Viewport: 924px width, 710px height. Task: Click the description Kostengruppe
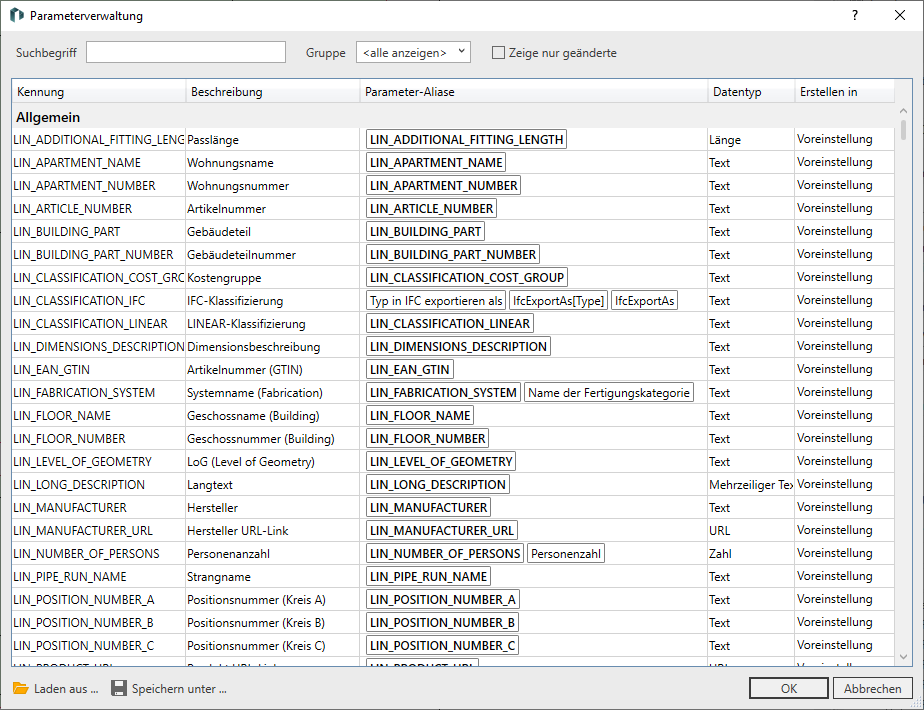click(x=224, y=278)
